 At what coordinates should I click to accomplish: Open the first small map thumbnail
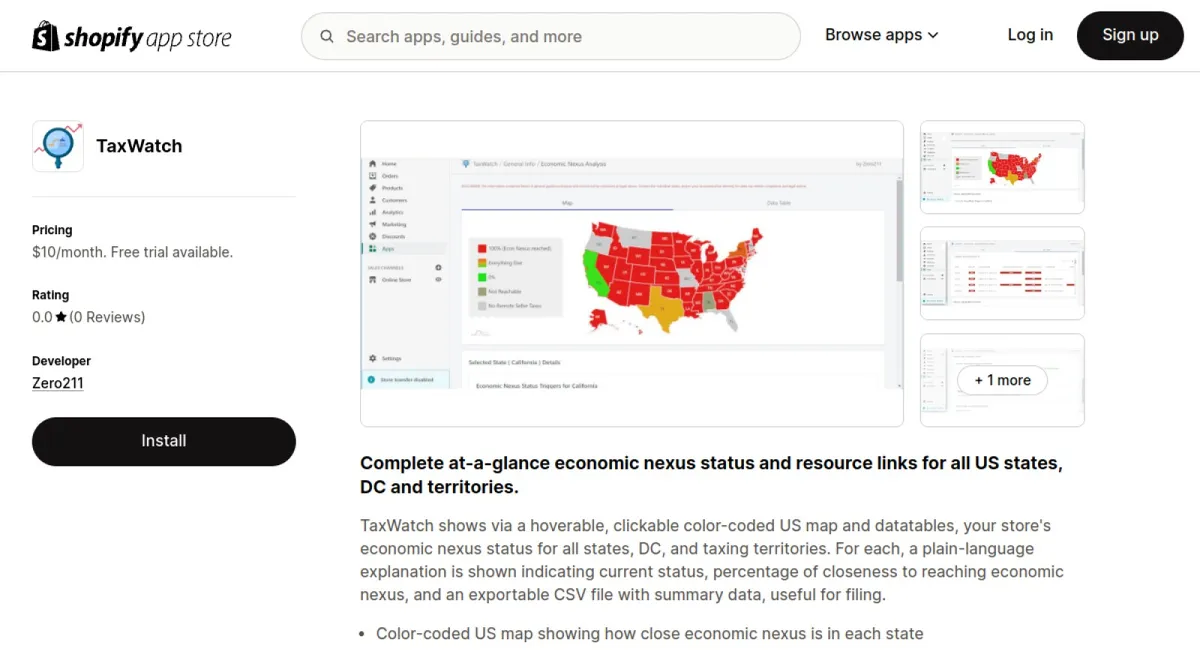1002,167
